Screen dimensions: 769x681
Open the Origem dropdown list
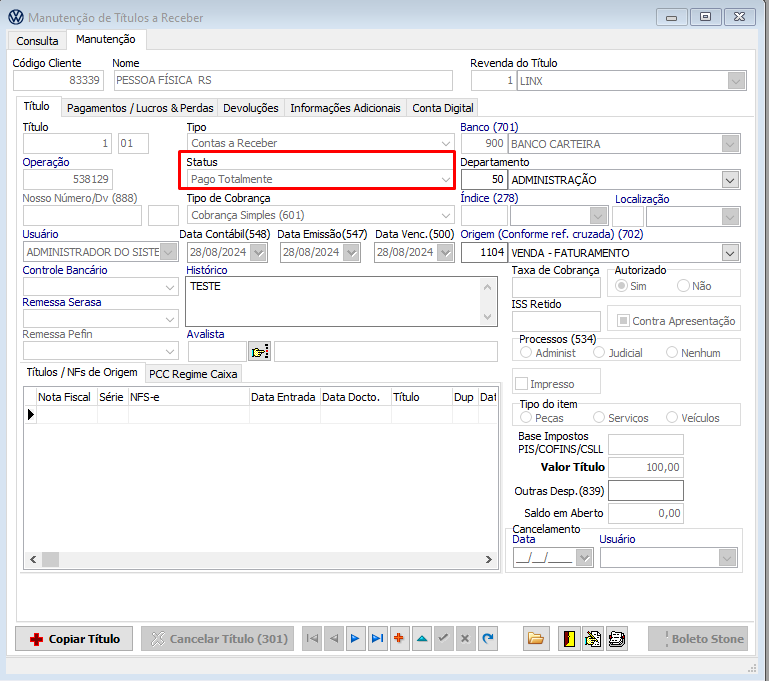coord(730,252)
